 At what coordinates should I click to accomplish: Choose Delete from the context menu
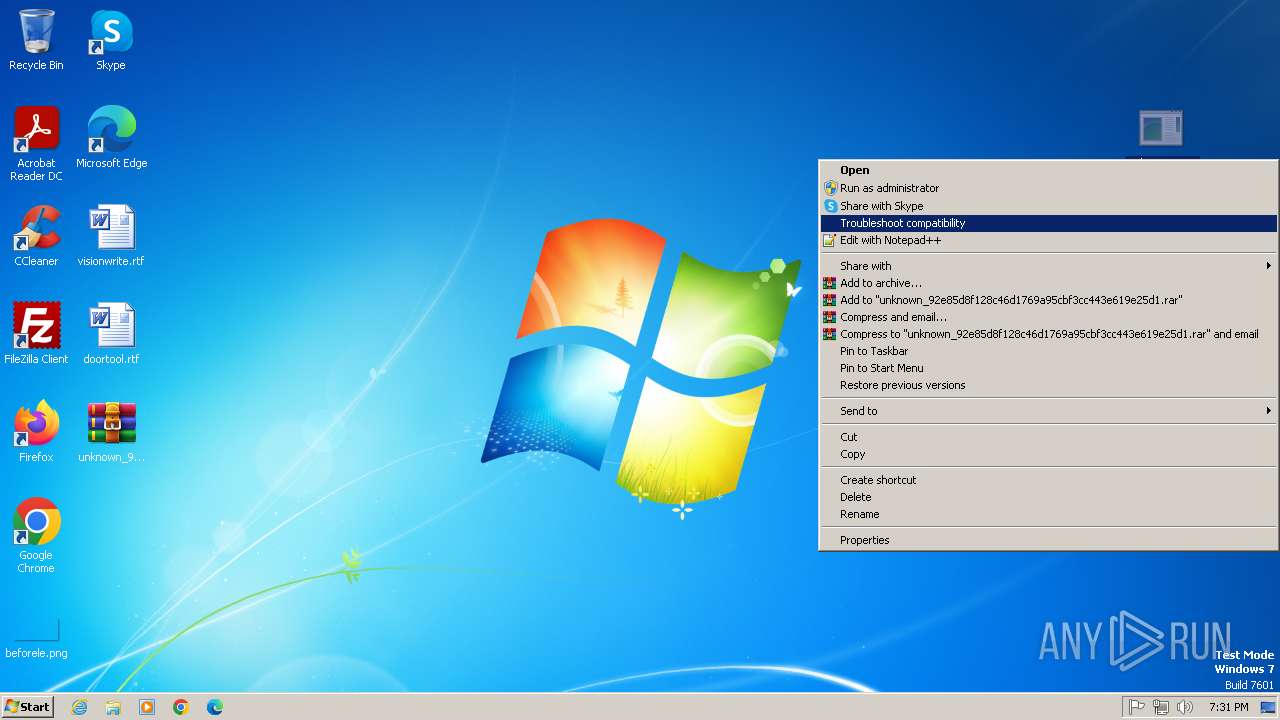coord(1048,497)
